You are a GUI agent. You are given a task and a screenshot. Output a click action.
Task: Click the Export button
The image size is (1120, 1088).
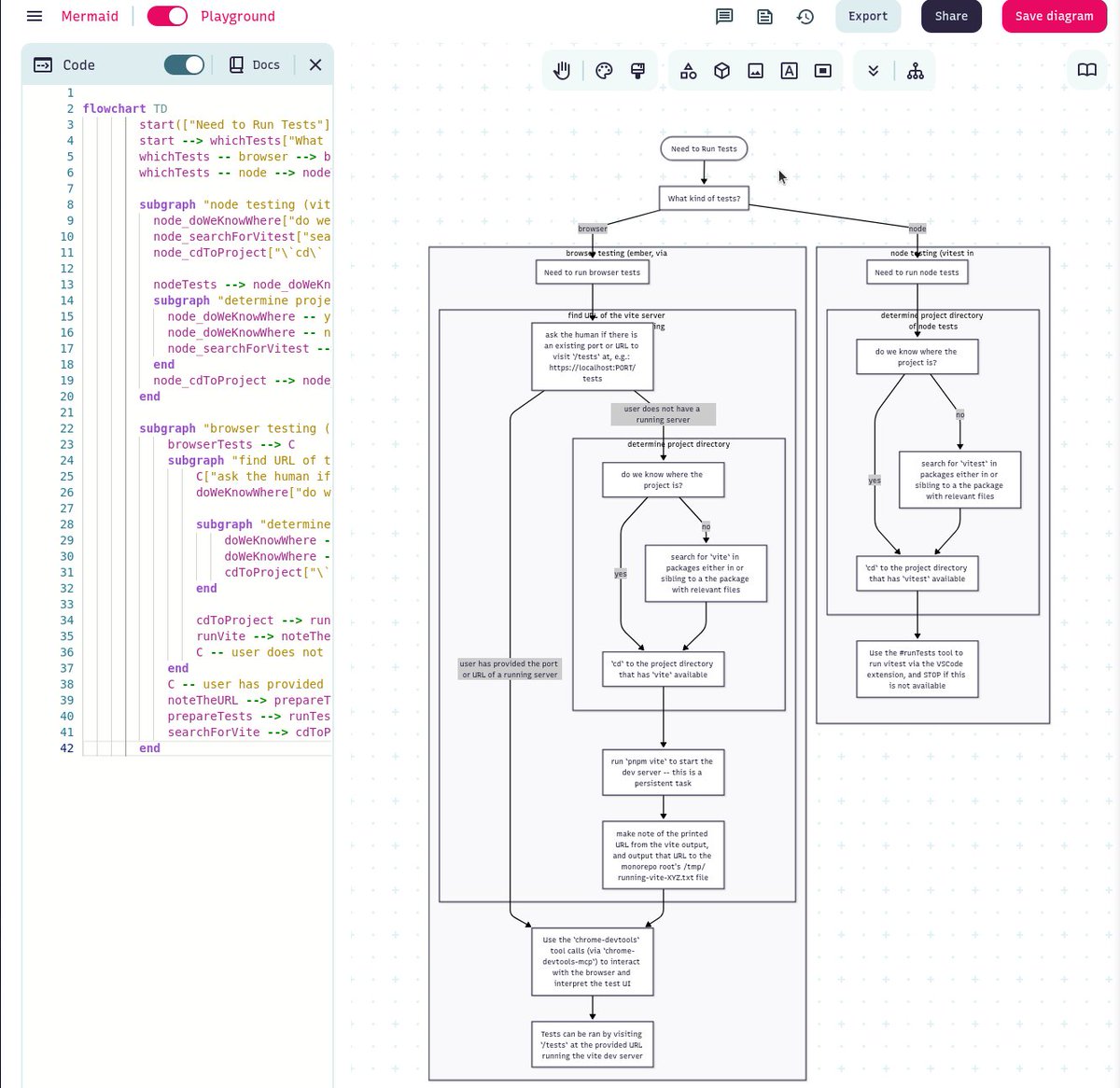(868, 16)
